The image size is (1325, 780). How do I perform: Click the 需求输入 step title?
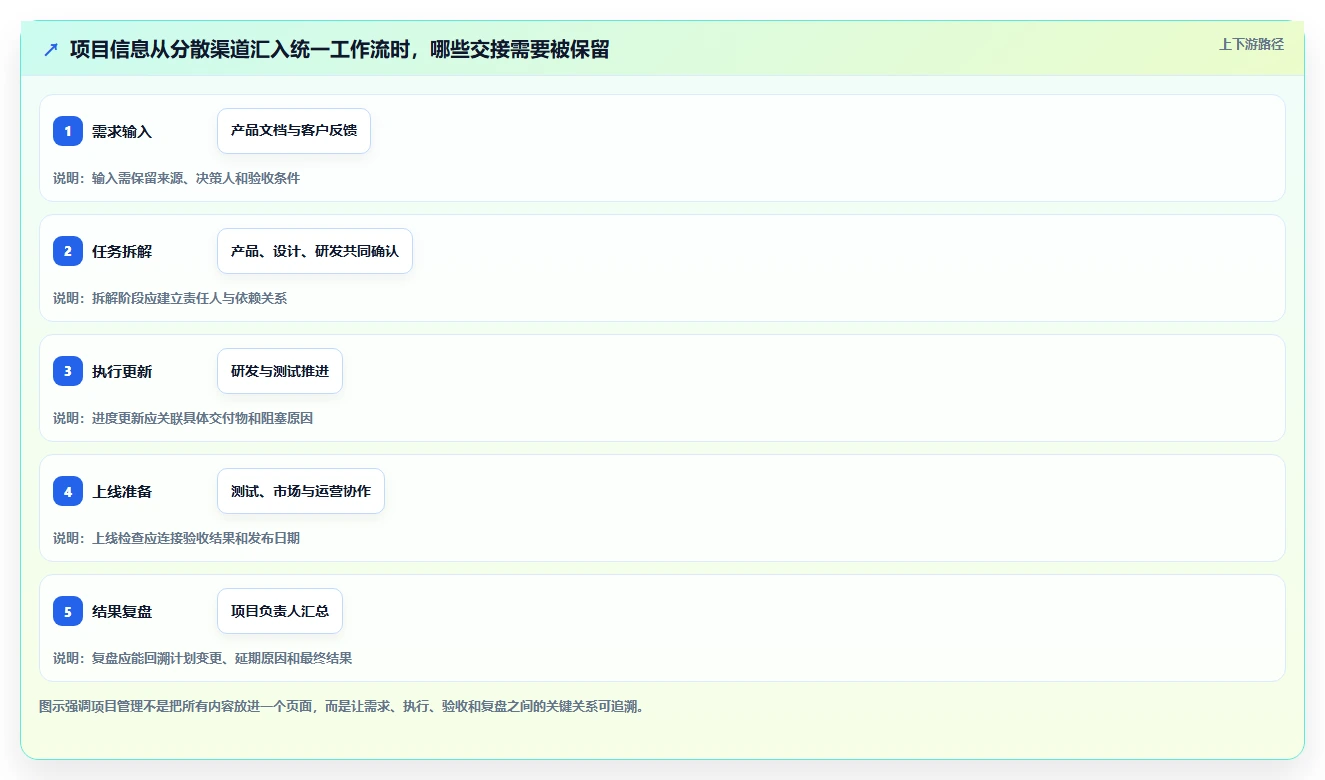pyautogui.click(x=122, y=131)
